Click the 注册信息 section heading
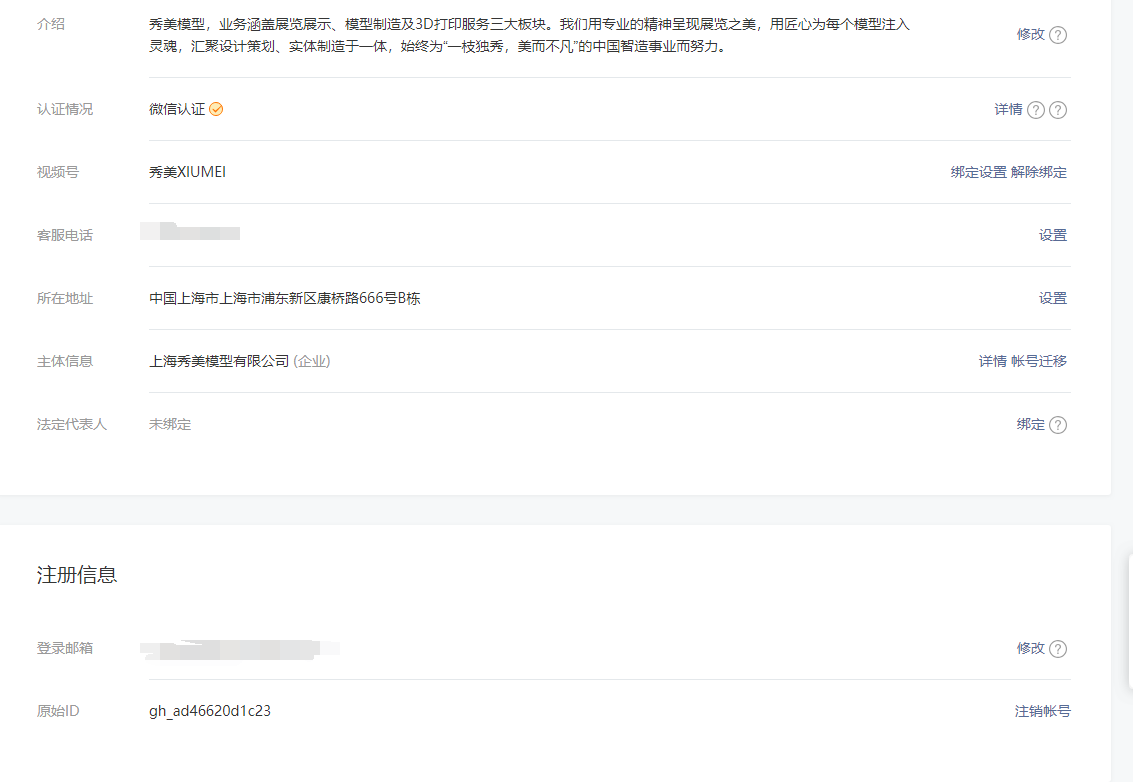This screenshot has height=782, width=1133. coord(77,575)
